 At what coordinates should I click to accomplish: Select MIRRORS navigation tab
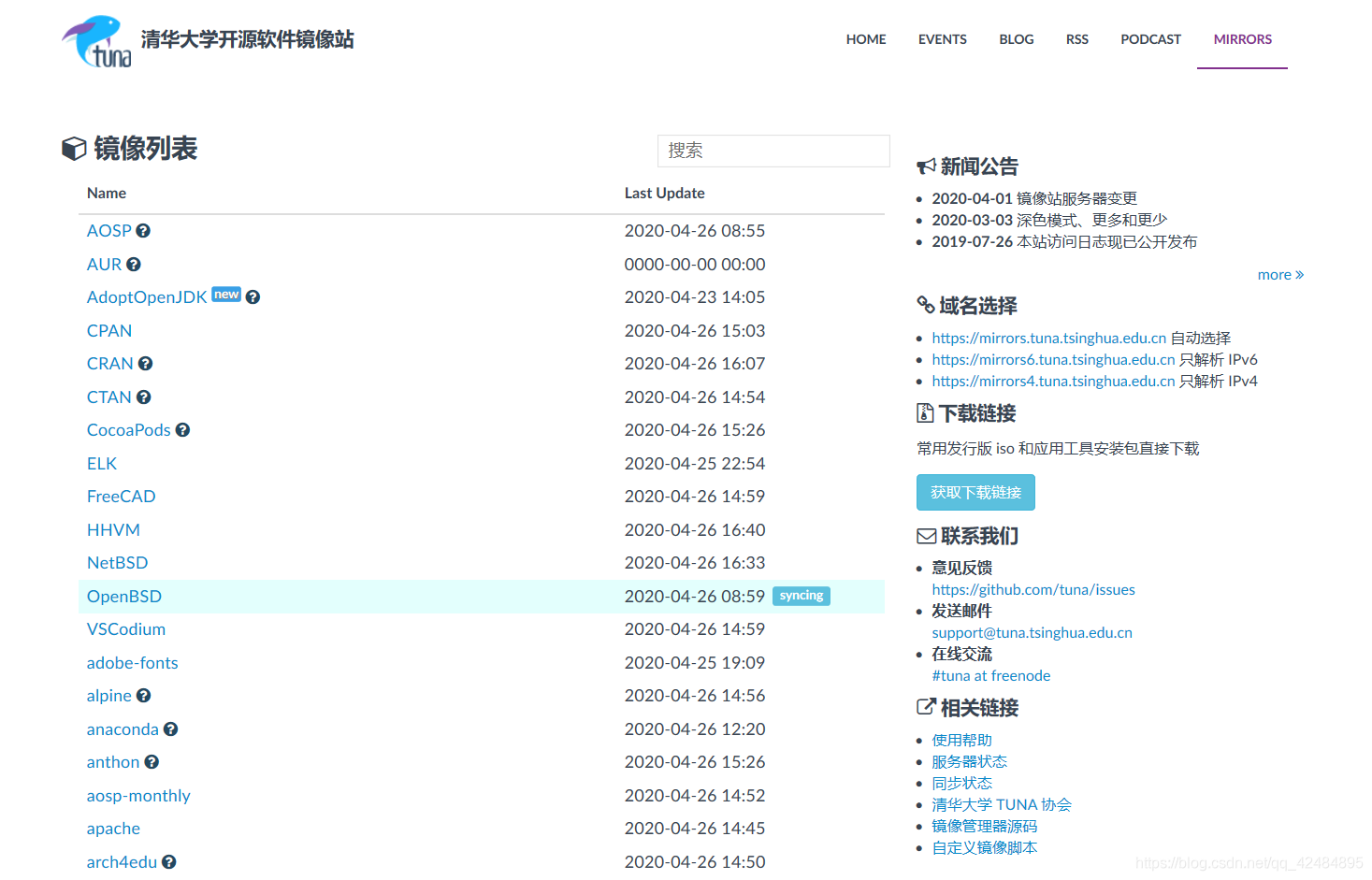tap(1243, 39)
